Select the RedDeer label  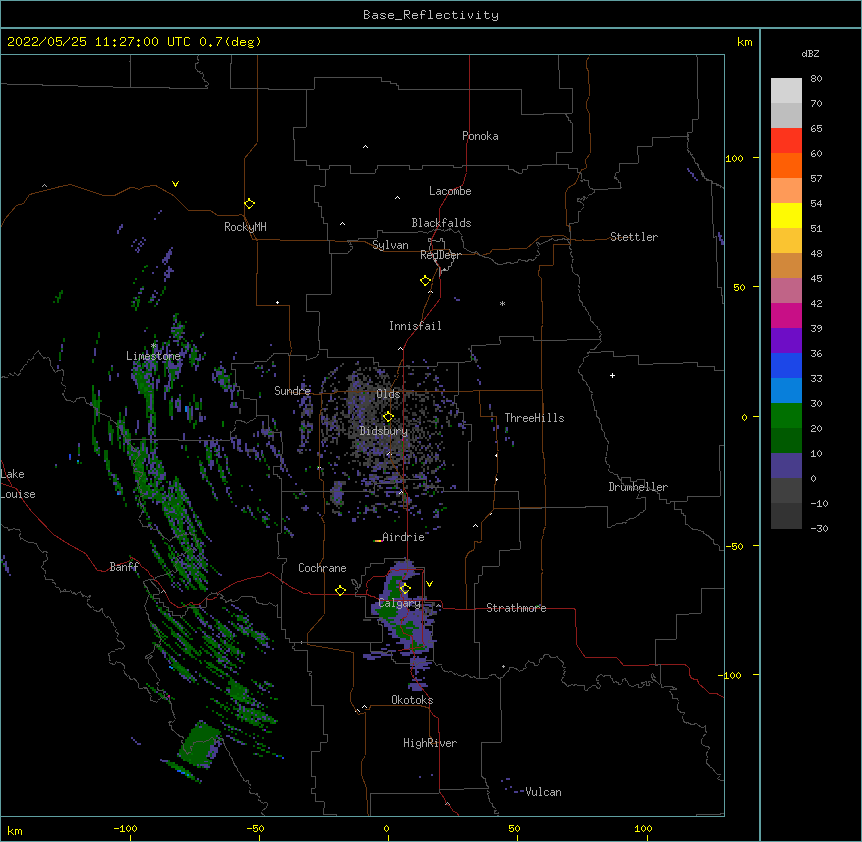click(440, 255)
